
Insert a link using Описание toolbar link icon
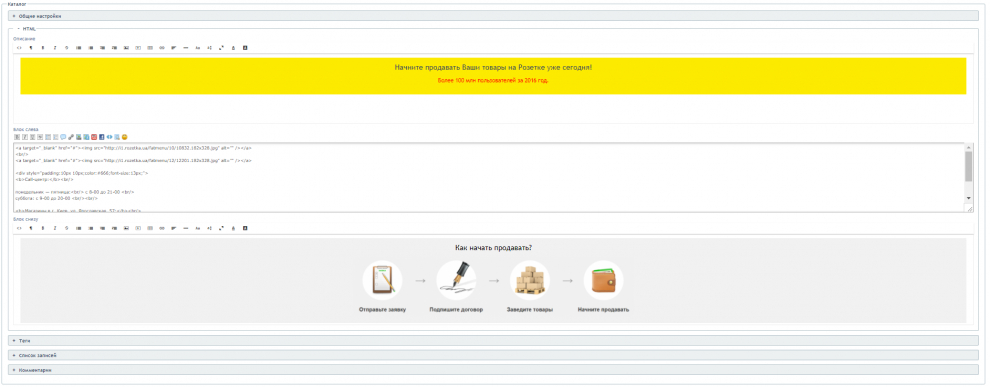pyautogui.click(x=162, y=48)
